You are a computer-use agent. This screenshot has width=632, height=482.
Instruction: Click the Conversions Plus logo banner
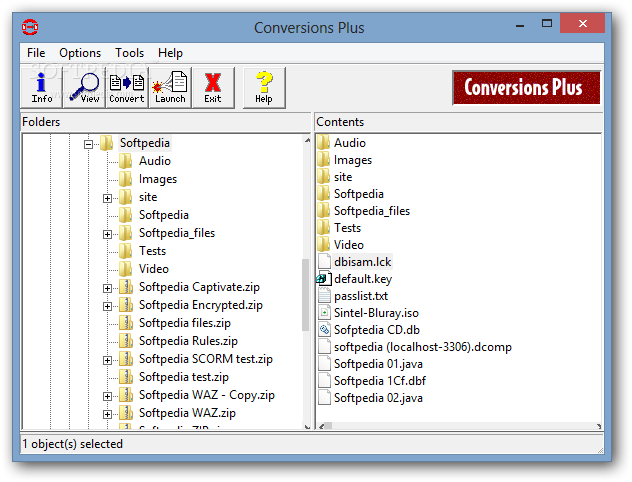click(526, 87)
